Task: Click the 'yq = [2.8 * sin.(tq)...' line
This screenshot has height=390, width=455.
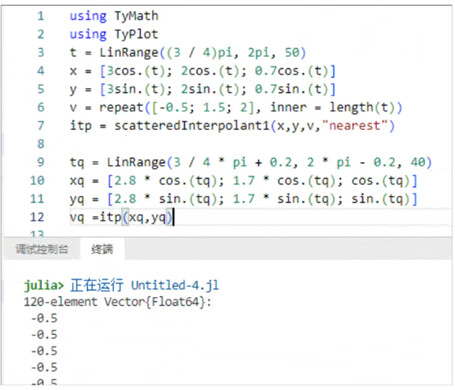Action: click(243, 199)
